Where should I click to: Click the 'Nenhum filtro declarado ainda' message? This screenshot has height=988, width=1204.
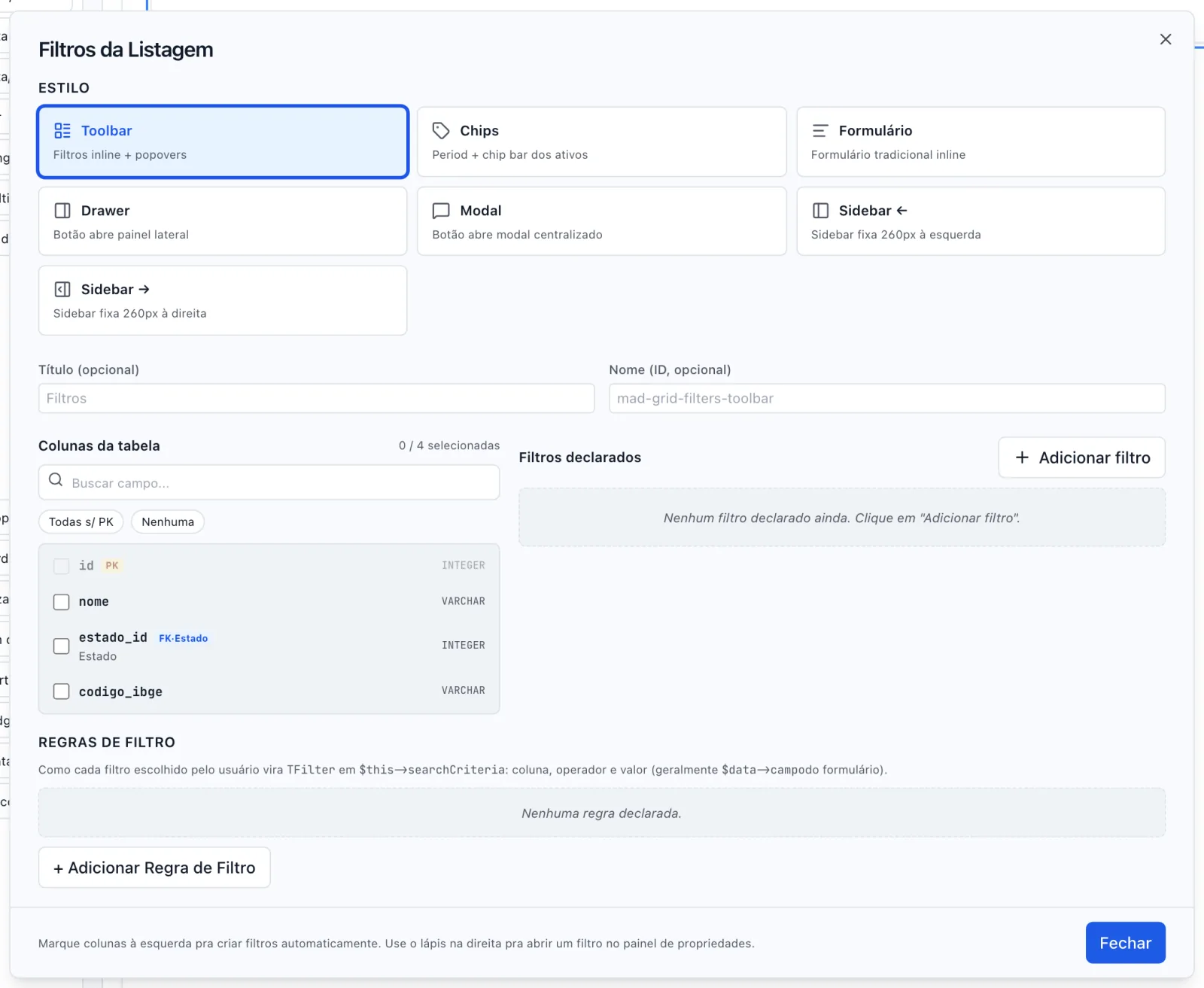[841, 518]
